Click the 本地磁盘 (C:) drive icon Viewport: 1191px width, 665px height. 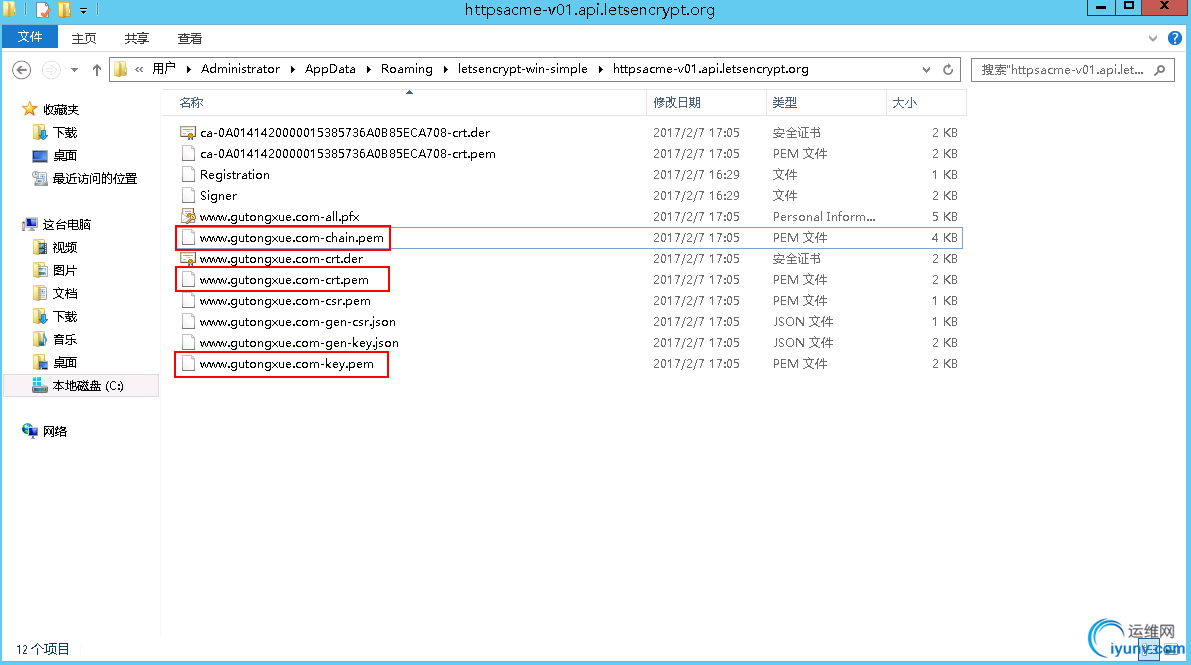coord(40,385)
